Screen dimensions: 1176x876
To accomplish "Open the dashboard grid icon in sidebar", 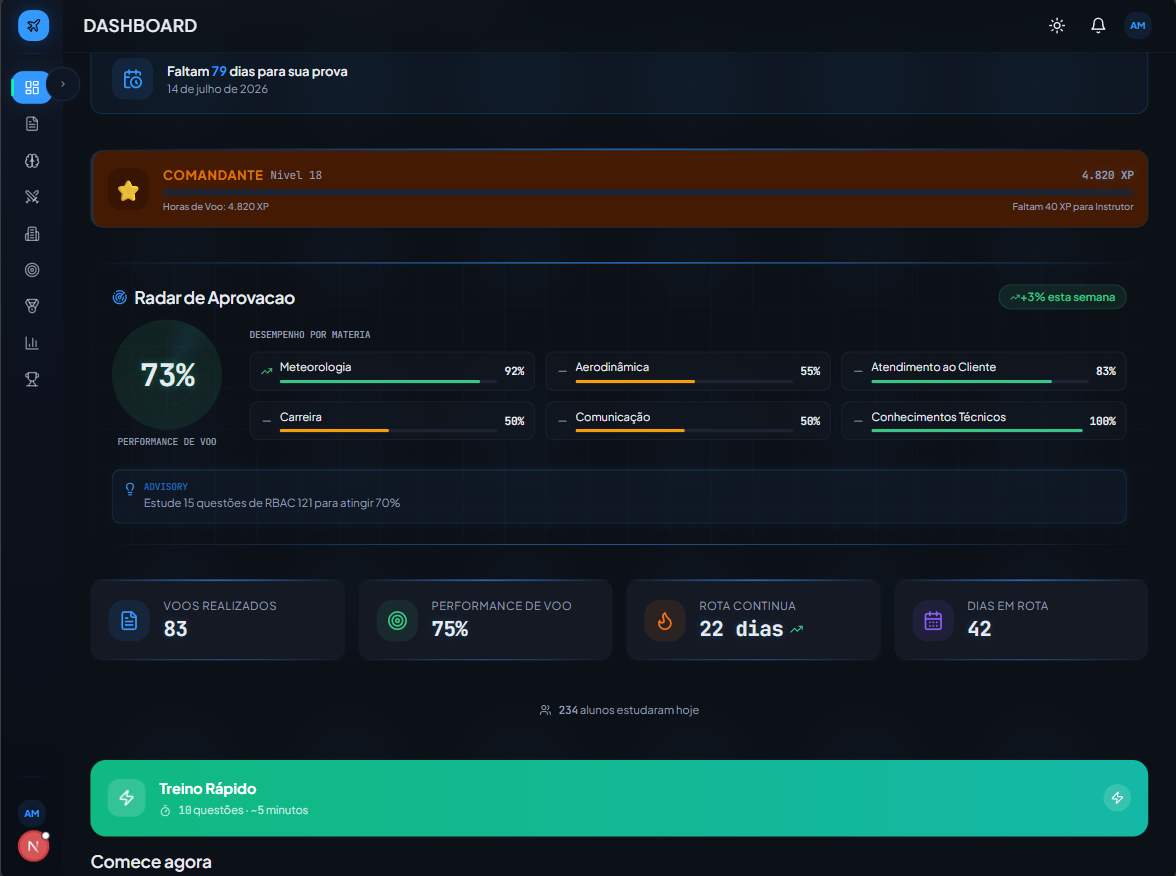I will pos(32,87).
